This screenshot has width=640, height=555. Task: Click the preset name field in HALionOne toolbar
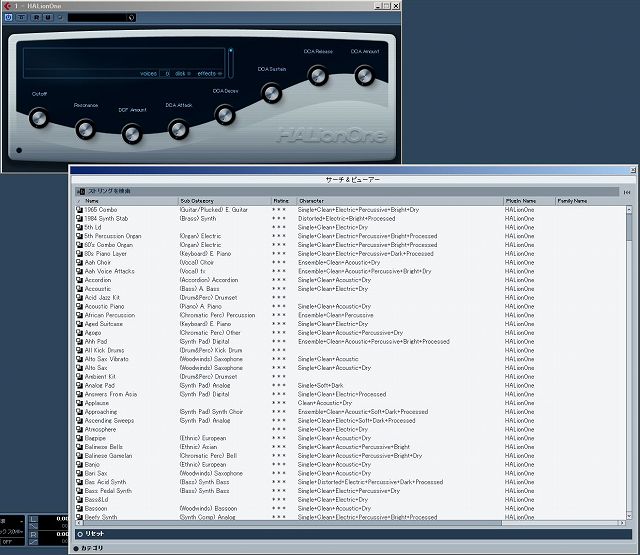(98, 18)
